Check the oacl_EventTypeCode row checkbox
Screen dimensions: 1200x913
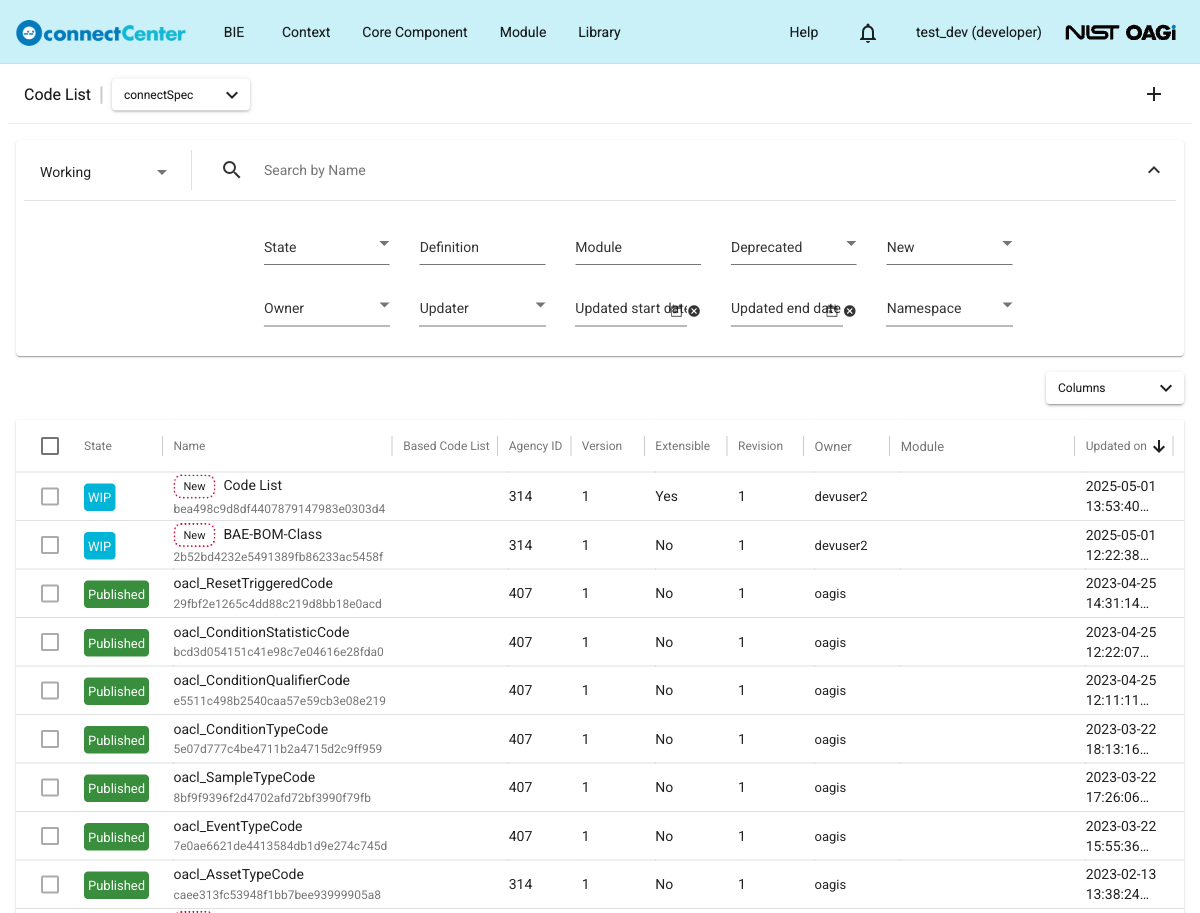[50, 836]
